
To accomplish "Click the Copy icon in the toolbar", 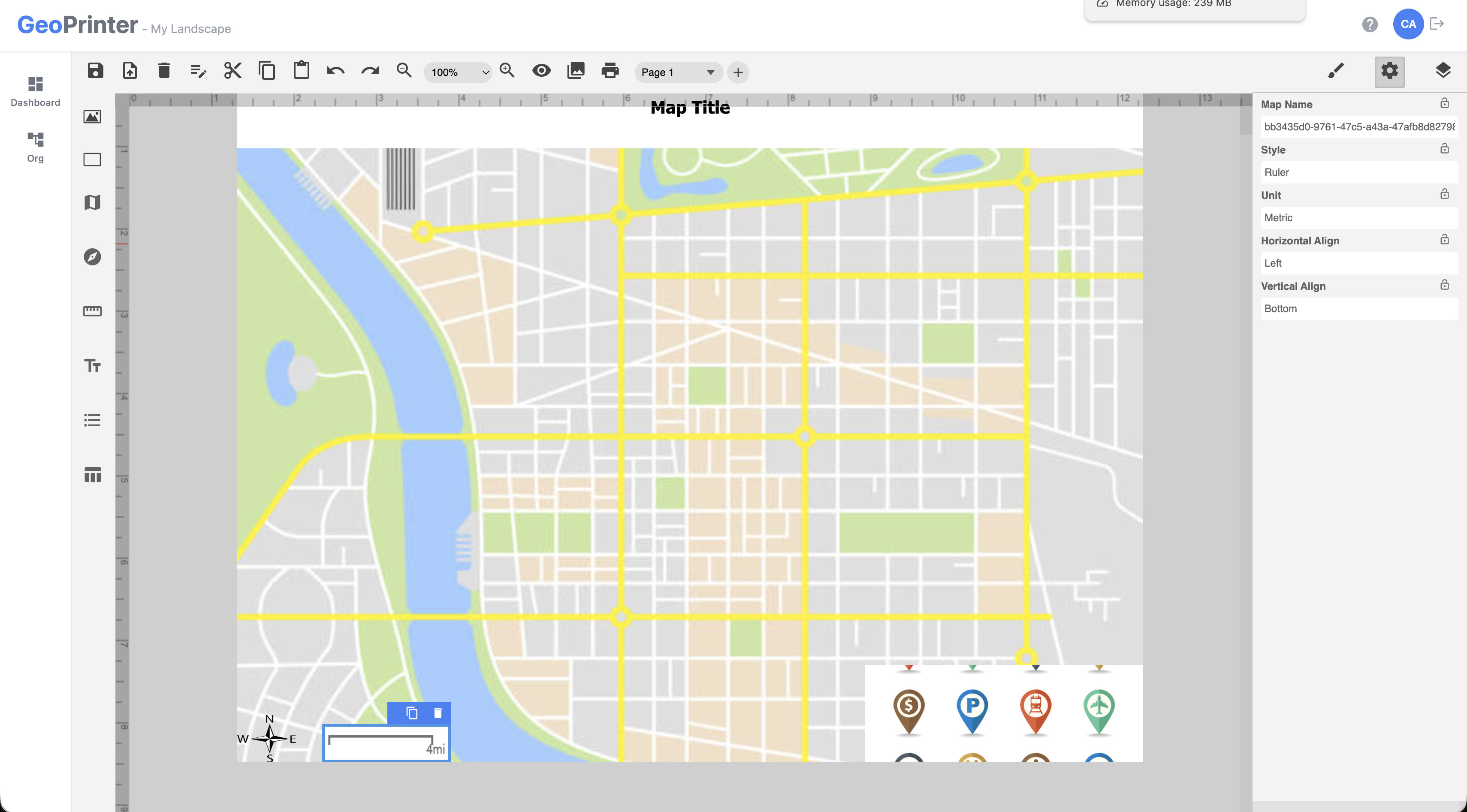I will click(266, 71).
